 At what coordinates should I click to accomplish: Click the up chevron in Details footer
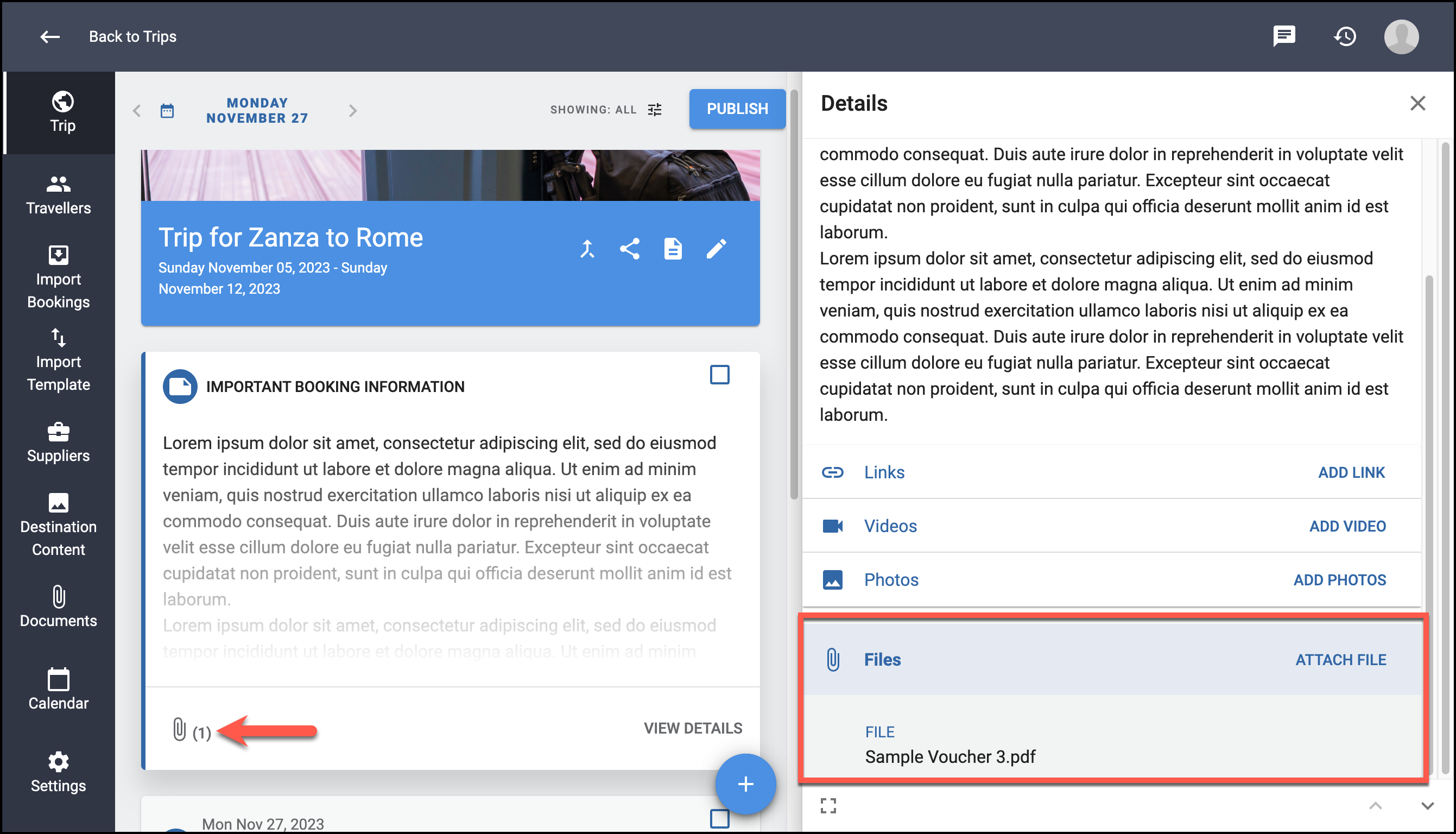(x=1375, y=805)
